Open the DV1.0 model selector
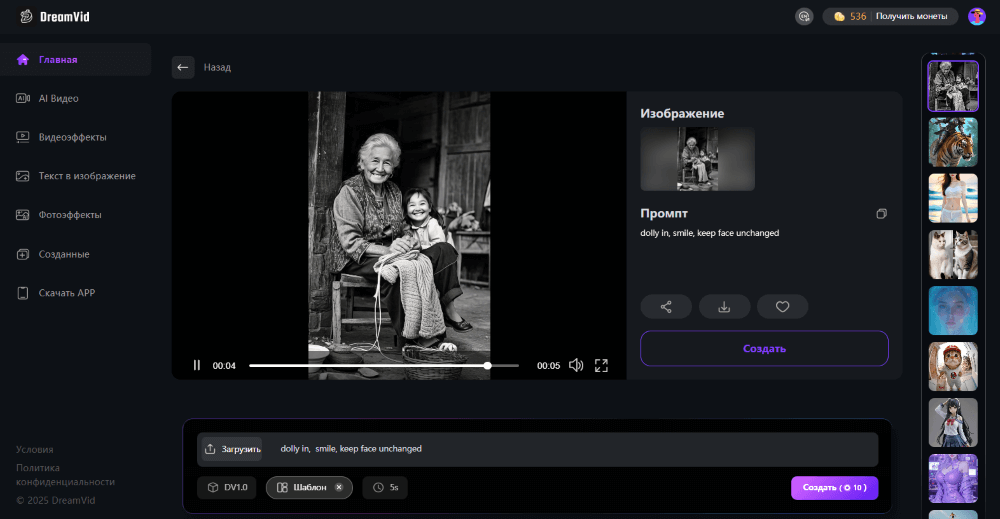Image resolution: width=1000 pixels, height=519 pixels. [x=227, y=487]
